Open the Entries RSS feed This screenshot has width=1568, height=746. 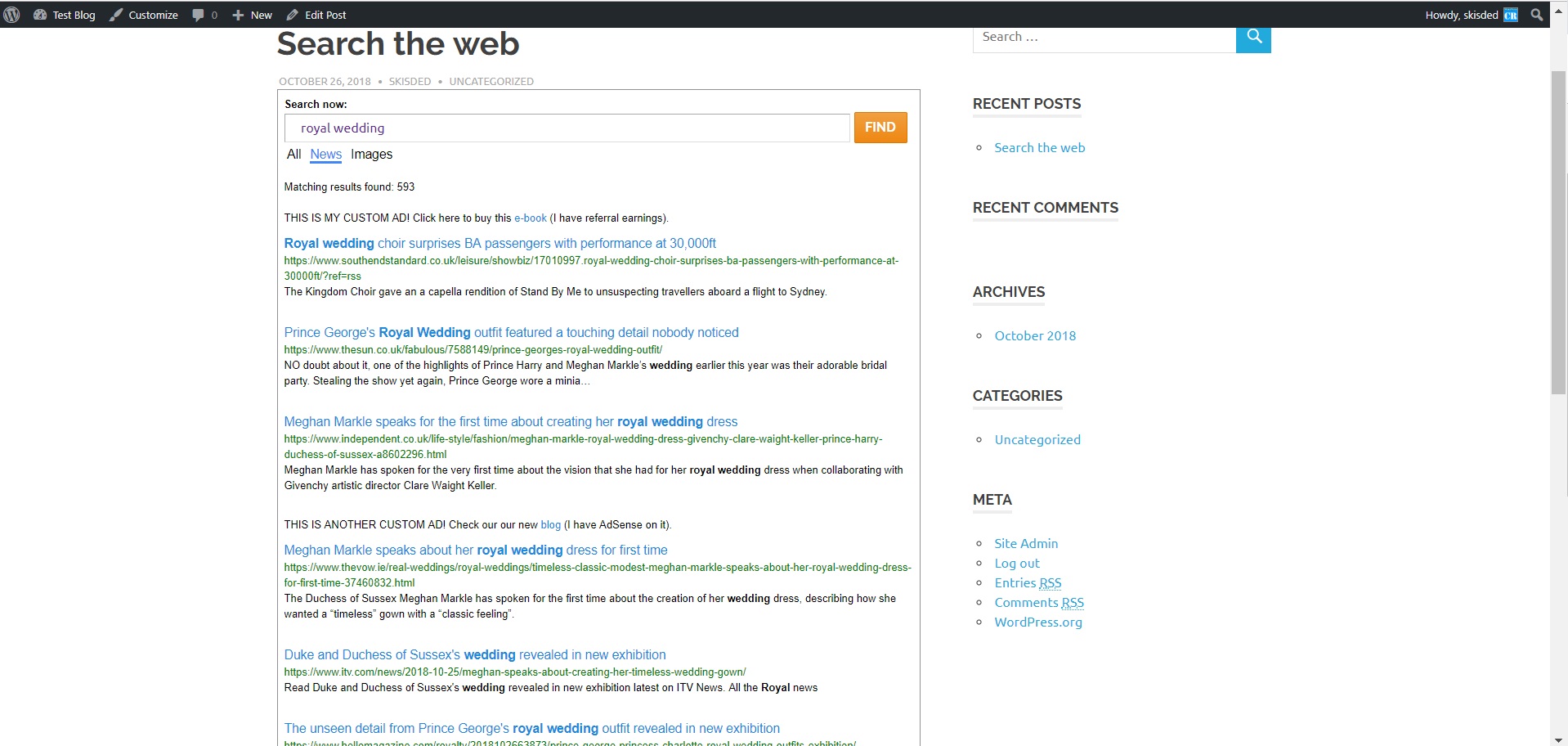click(x=1028, y=582)
